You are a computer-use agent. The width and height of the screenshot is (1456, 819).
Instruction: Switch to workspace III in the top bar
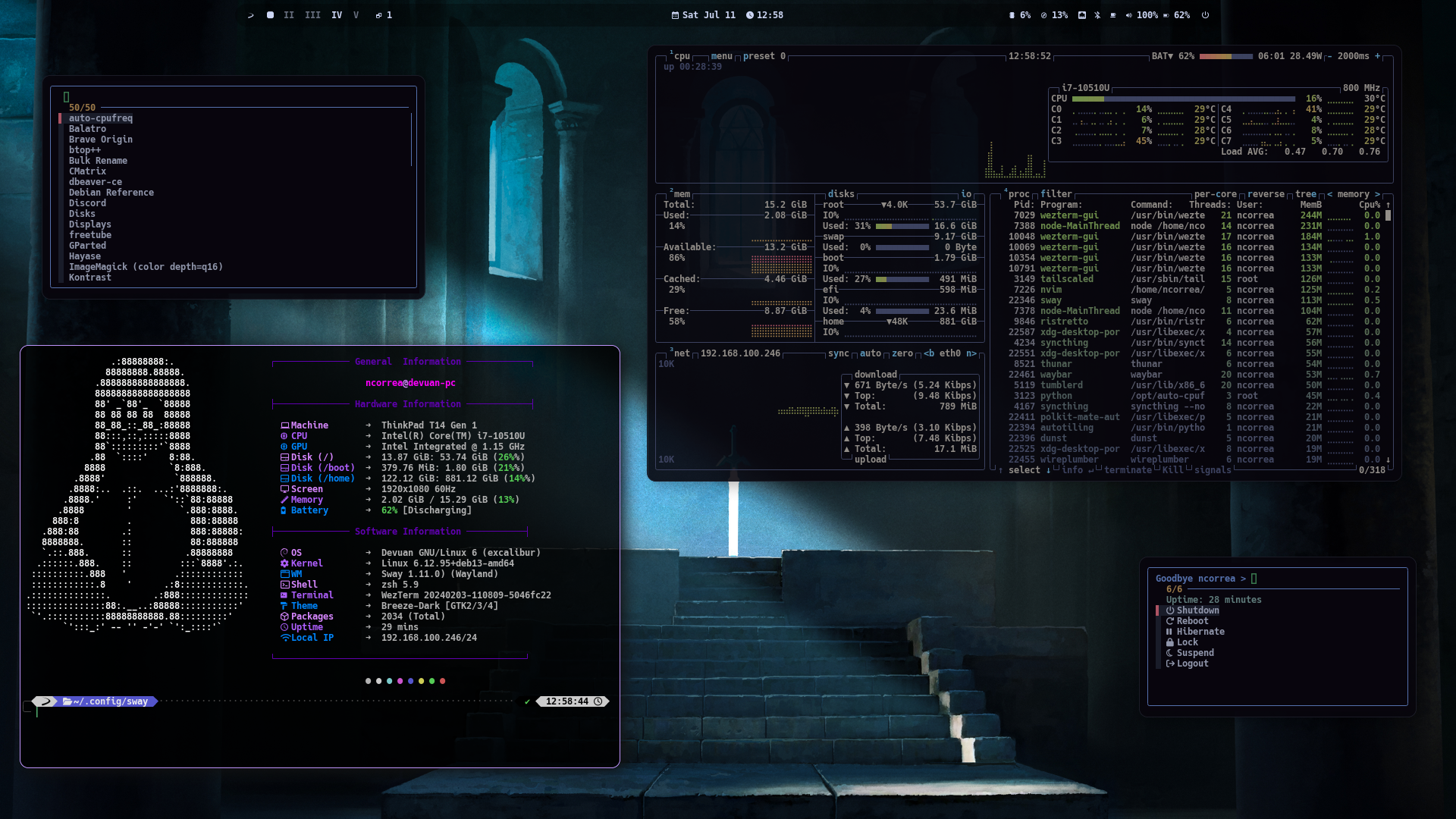click(312, 15)
